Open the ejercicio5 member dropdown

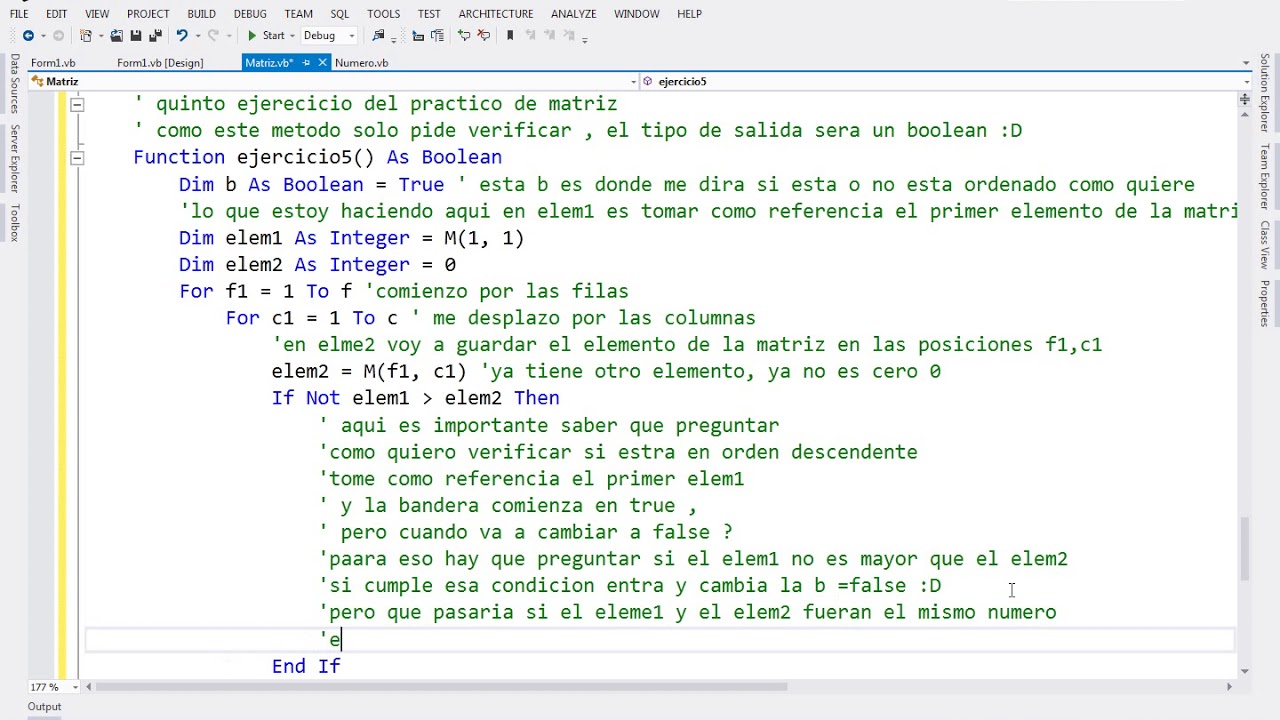pyautogui.click(x=946, y=81)
